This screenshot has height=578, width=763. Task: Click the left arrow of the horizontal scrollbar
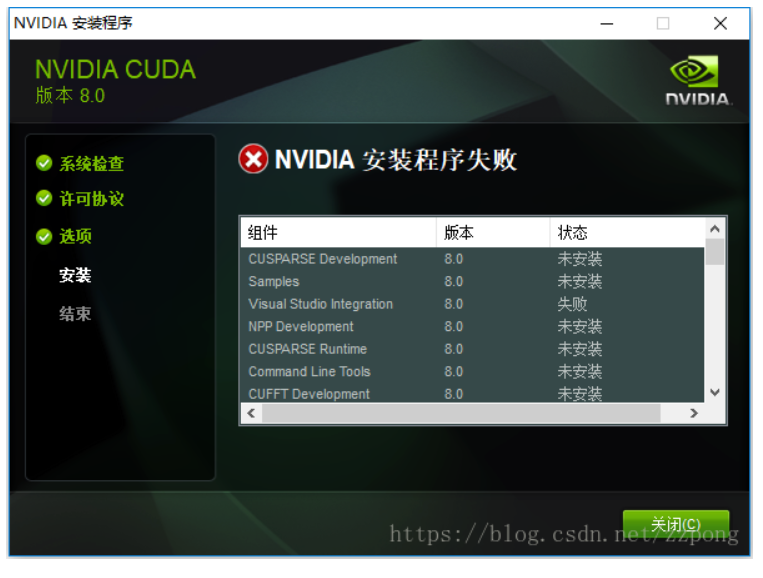(251, 413)
